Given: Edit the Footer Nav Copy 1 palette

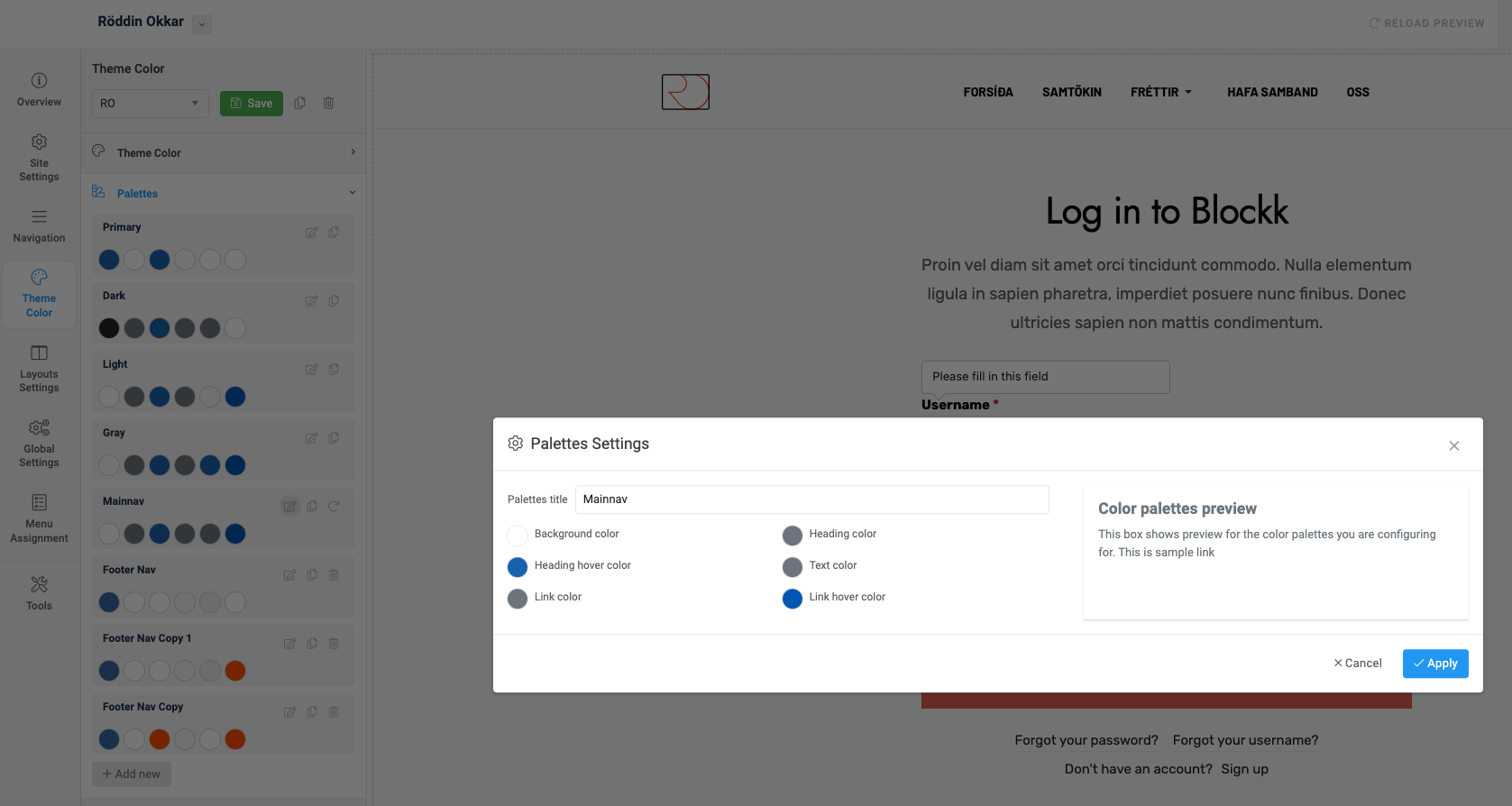Looking at the screenshot, I should pyautogui.click(x=289, y=644).
